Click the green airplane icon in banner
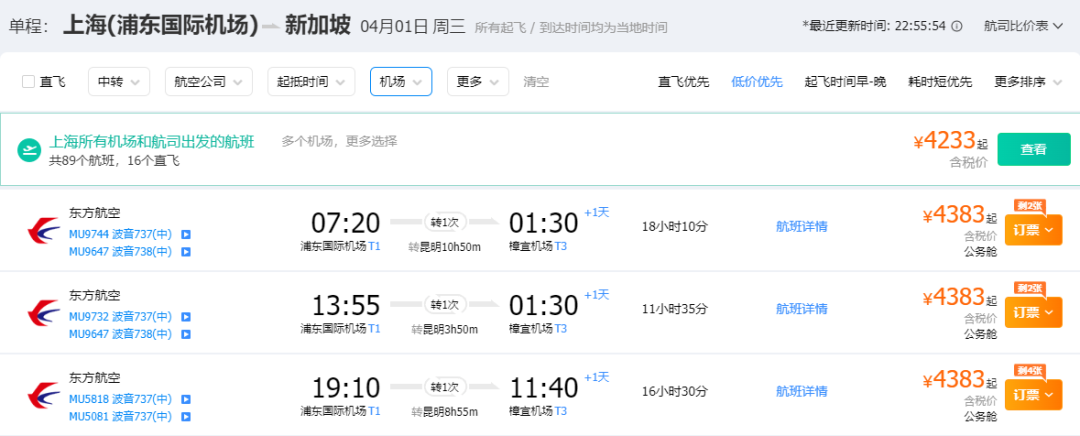Viewport: 1080px width, 436px height. [x=29, y=150]
